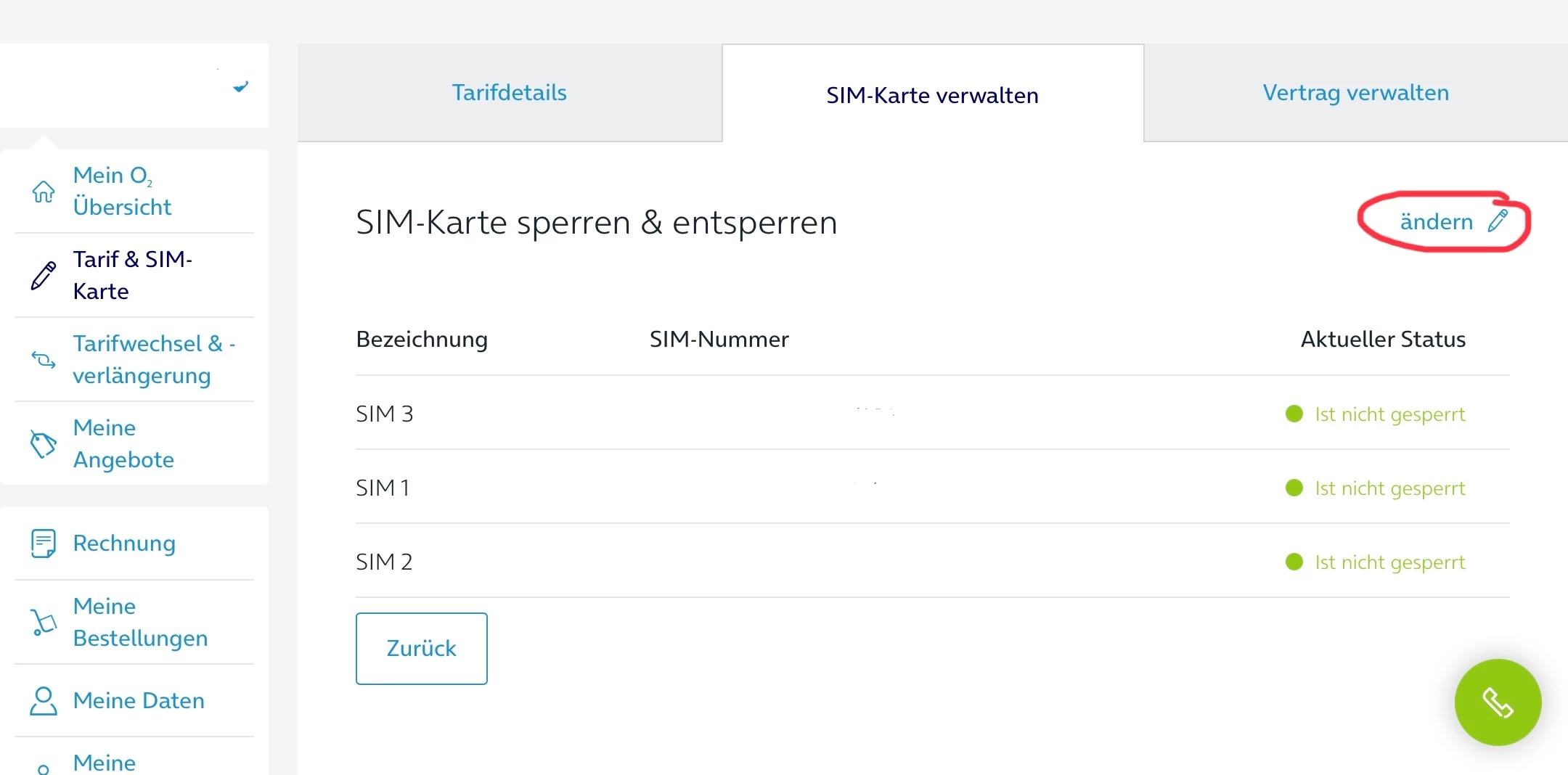The width and height of the screenshot is (1568, 775).
Task: Select the SIM 1 row label
Action: (383, 488)
